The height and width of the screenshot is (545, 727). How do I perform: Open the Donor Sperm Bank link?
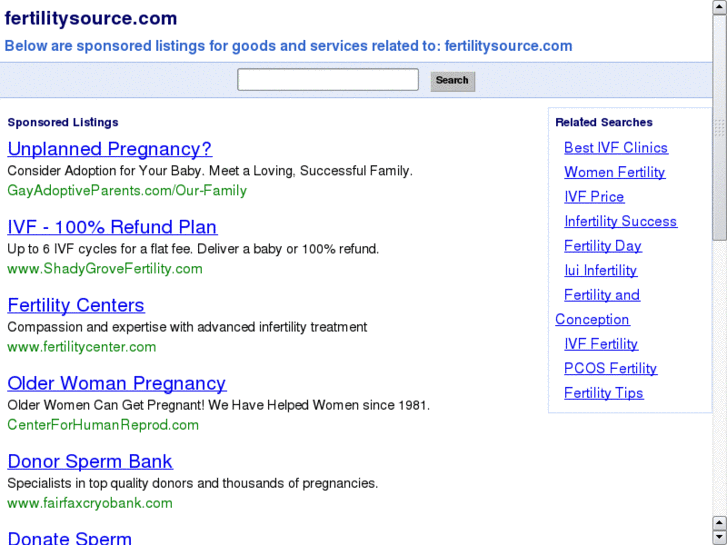pos(90,461)
